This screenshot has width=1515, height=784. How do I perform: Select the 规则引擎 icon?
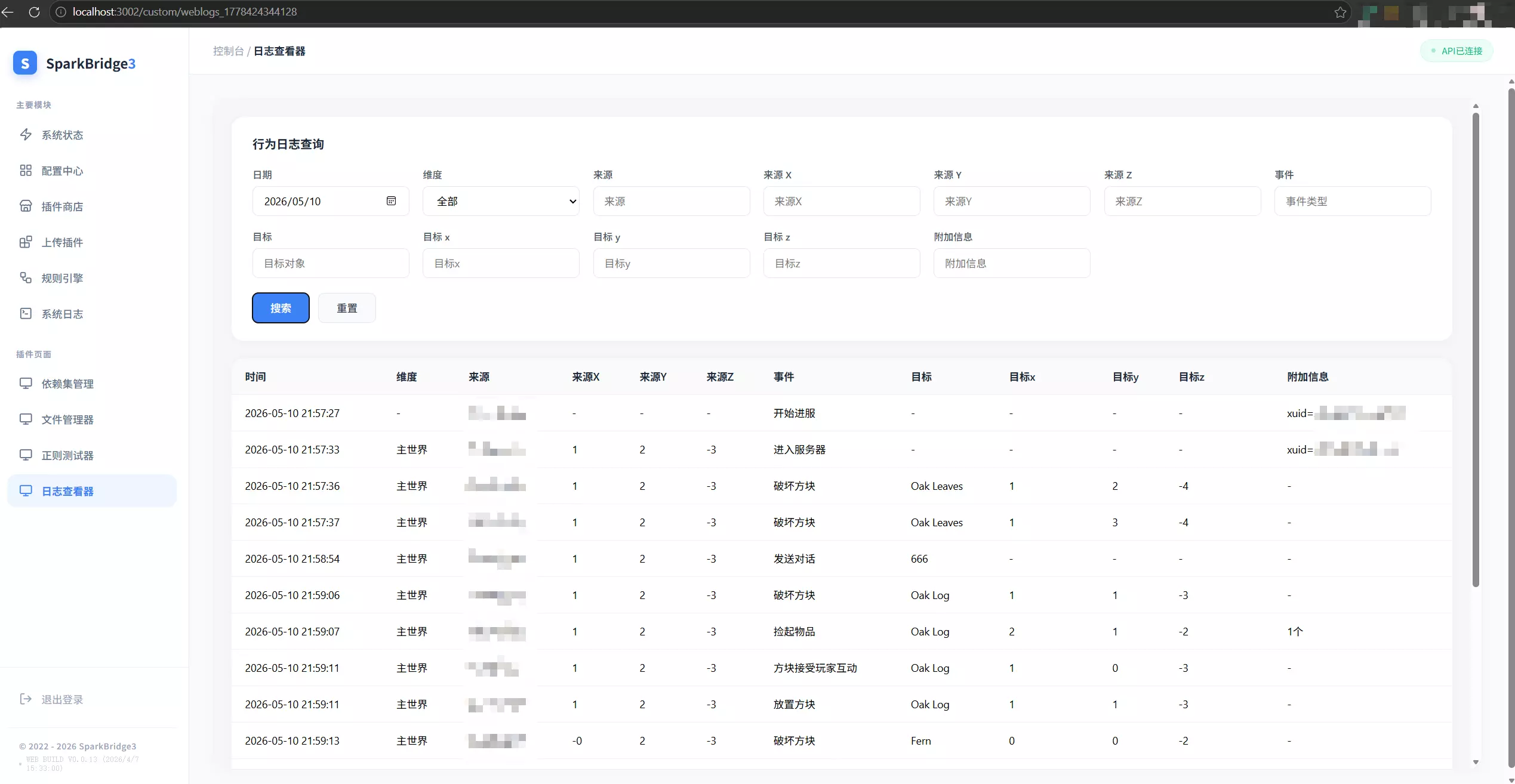click(x=26, y=277)
